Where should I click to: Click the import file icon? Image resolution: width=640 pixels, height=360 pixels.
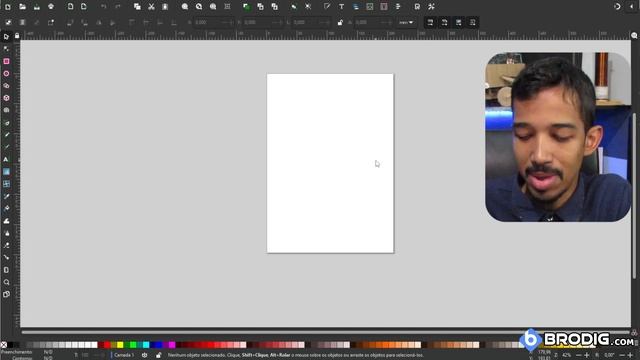point(70,7)
